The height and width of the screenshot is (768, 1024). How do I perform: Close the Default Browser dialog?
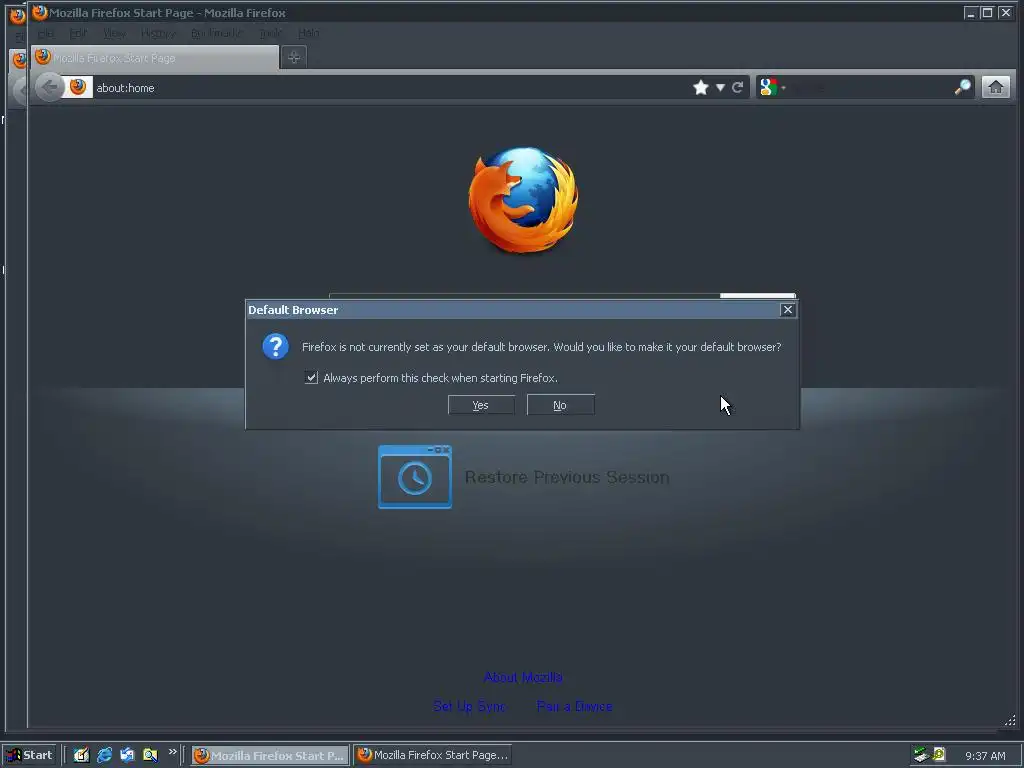click(x=788, y=310)
